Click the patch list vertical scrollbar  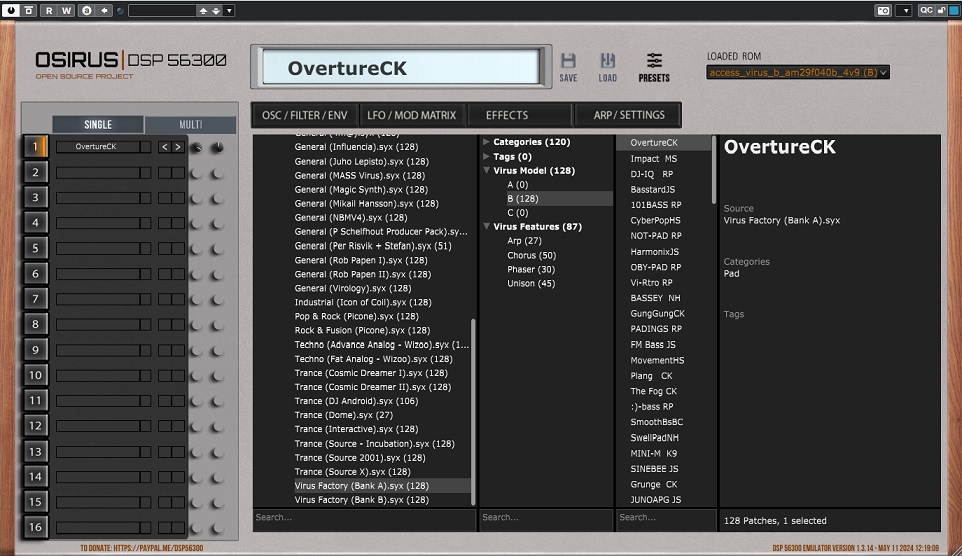click(714, 170)
